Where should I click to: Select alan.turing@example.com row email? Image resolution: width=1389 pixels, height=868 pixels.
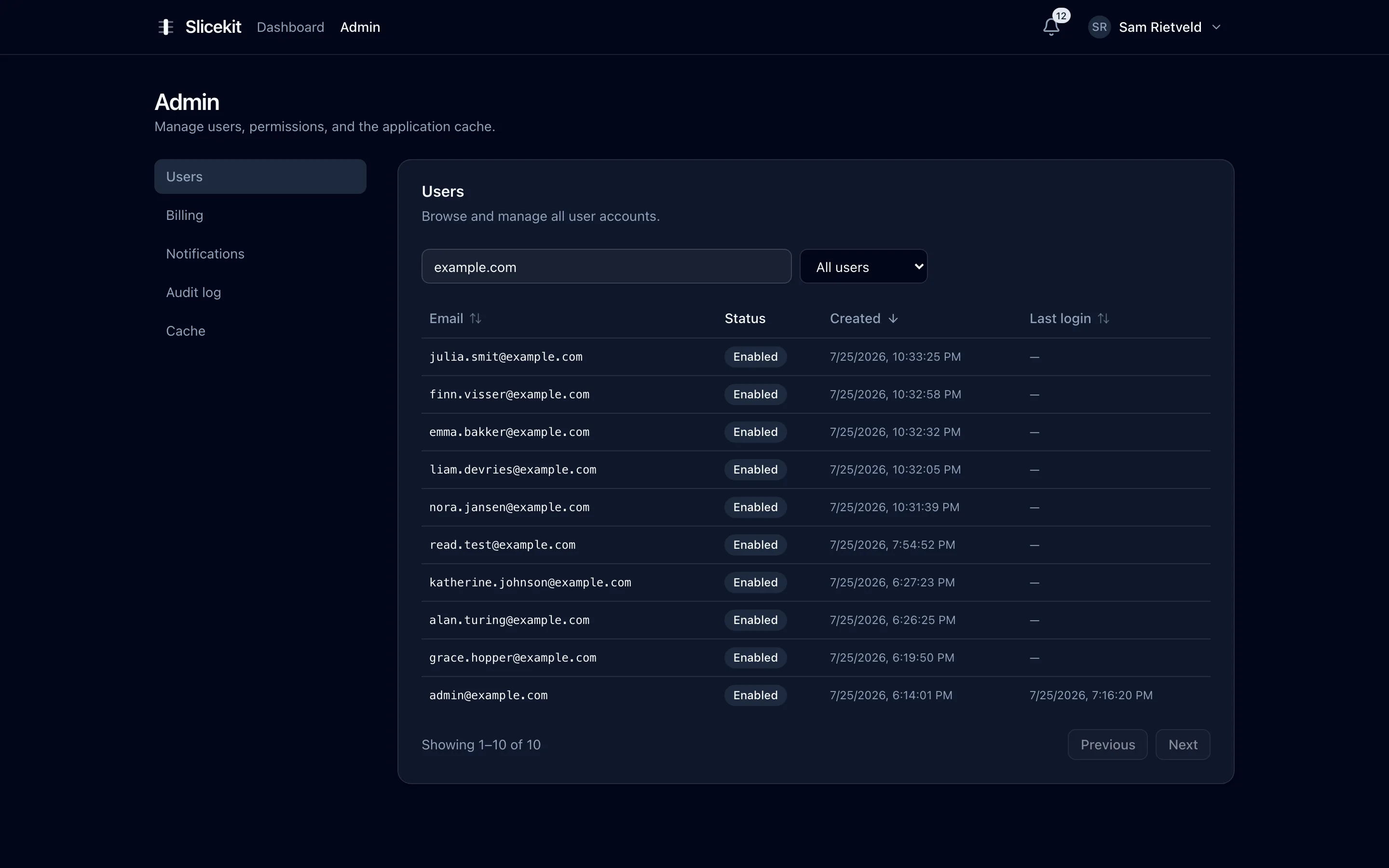[x=509, y=620]
